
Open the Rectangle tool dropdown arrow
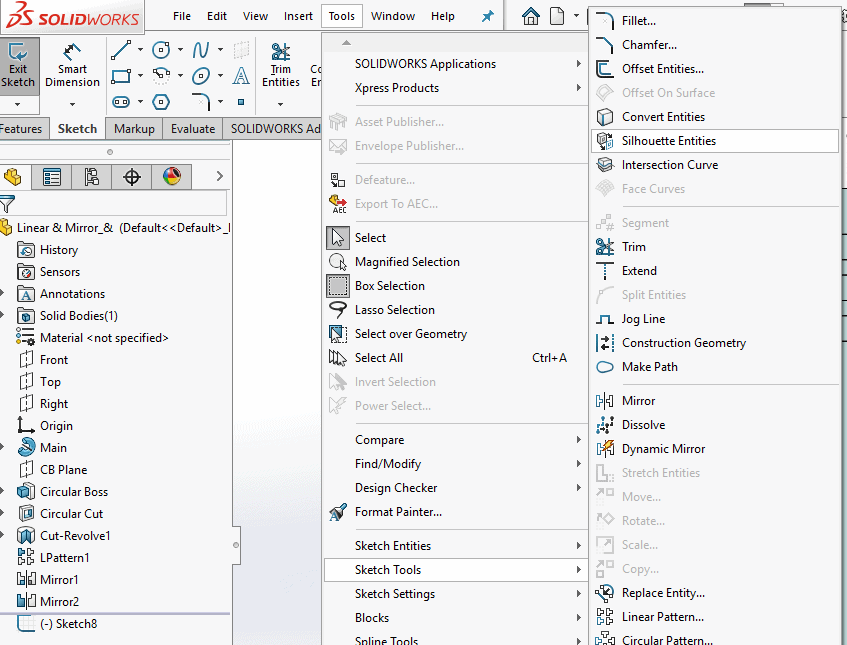tap(140, 76)
